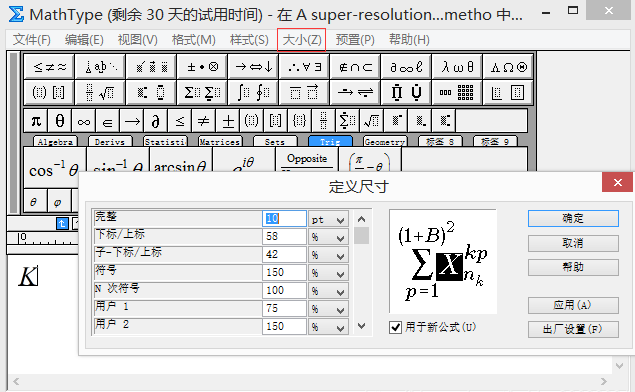Open unit dropdown for 符号 row

[328, 273]
